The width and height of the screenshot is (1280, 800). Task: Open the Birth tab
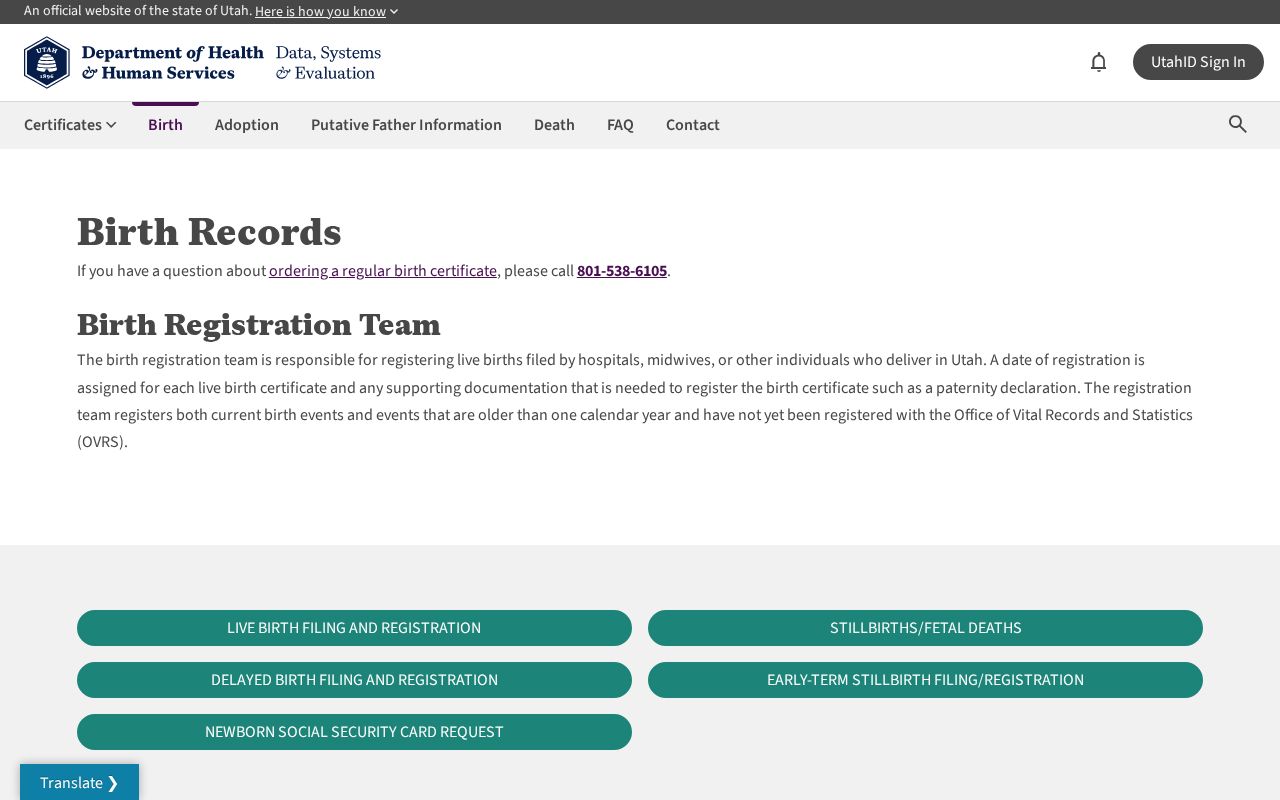[165, 125]
